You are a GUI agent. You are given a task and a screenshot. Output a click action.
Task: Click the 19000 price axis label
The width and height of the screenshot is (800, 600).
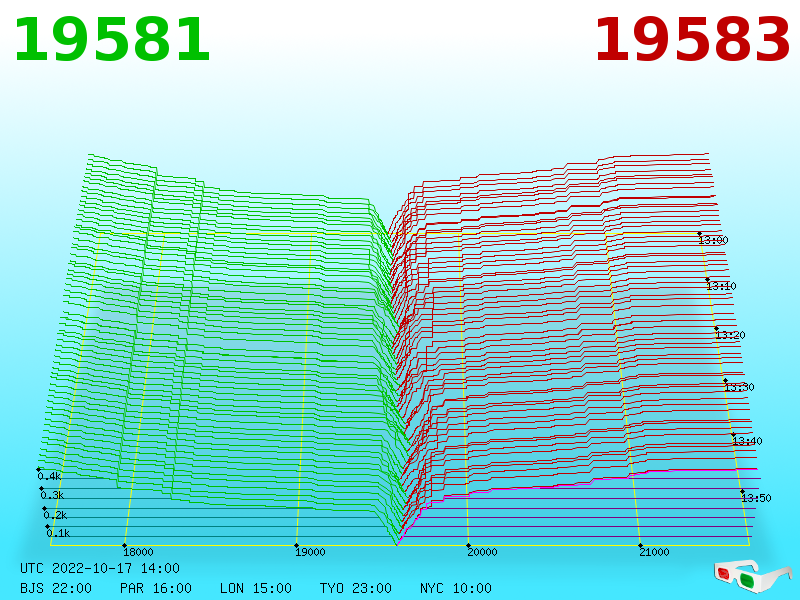[x=310, y=552]
